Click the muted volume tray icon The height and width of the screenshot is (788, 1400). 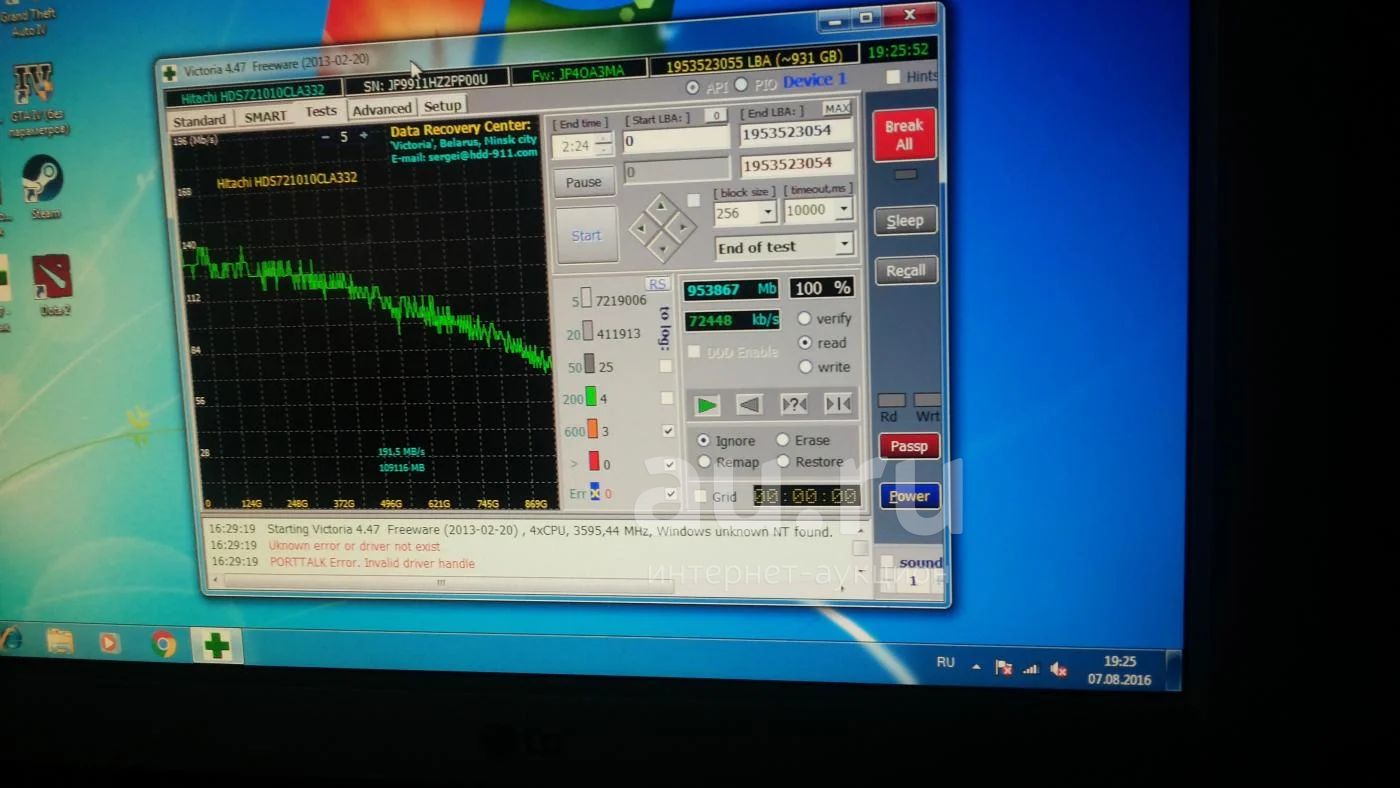[1059, 669]
